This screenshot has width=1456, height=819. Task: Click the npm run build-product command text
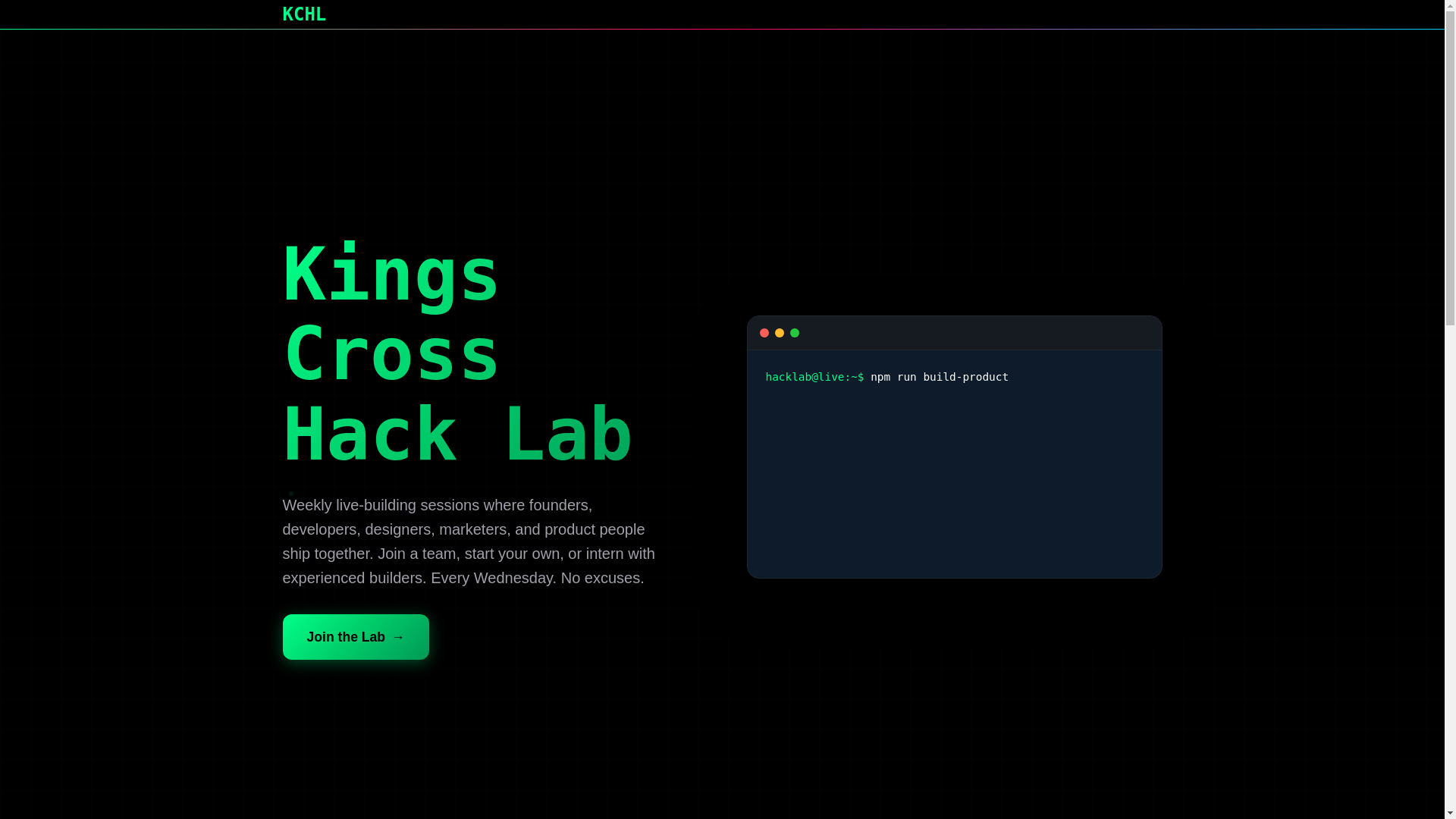click(x=940, y=377)
